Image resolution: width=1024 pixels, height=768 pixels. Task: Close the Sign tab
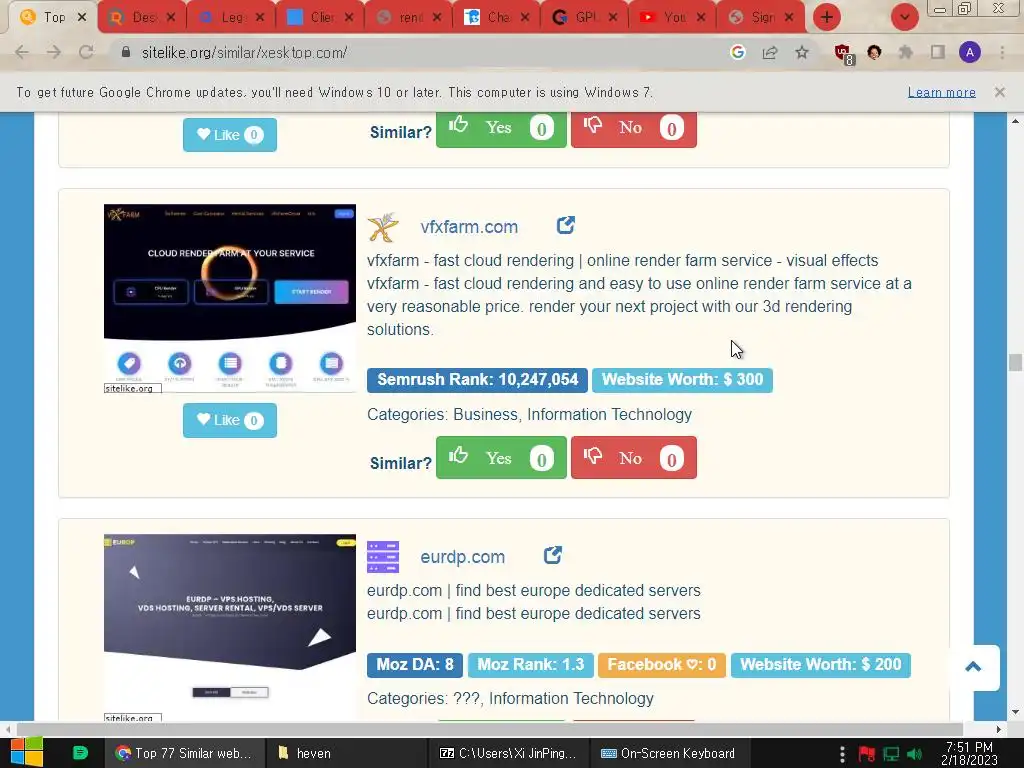(x=789, y=18)
